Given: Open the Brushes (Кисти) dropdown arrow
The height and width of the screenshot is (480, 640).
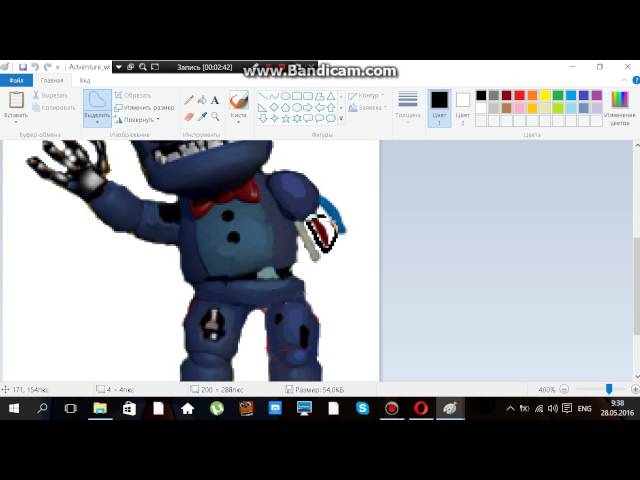Looking at the screenshot, I should [x=239, y=122].
